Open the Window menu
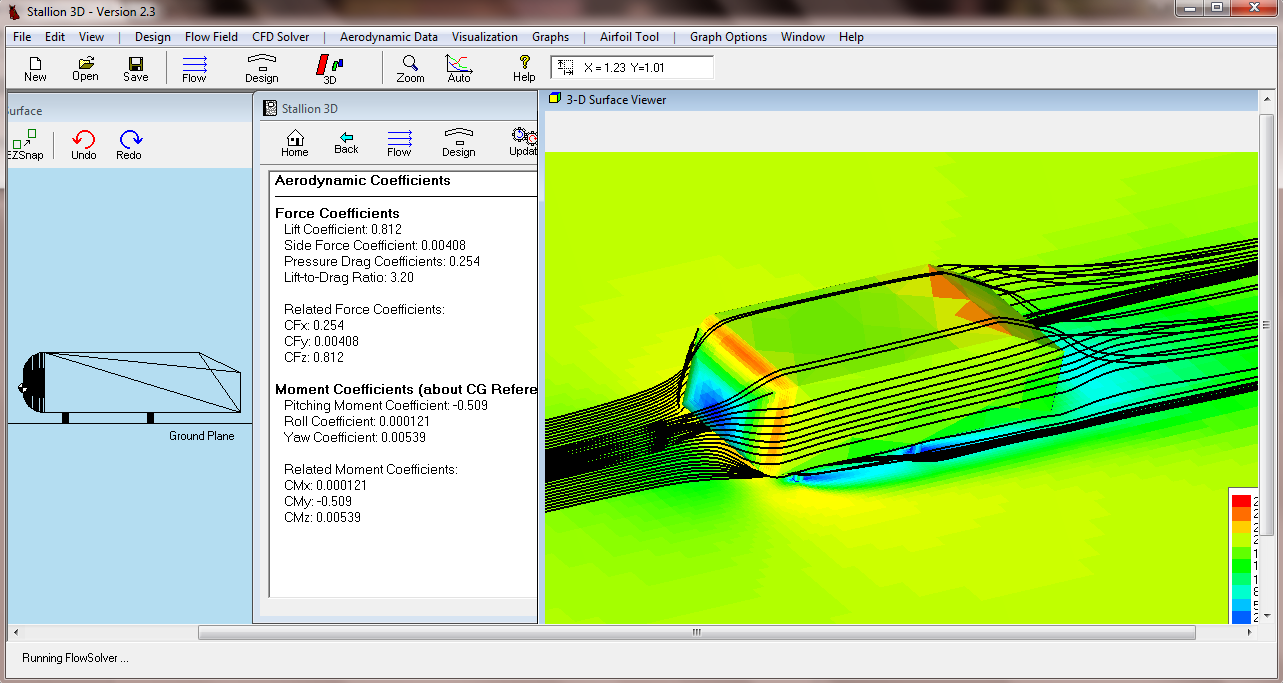The height and width of the screenshot is (683, 1283). (x=803, y=37)
